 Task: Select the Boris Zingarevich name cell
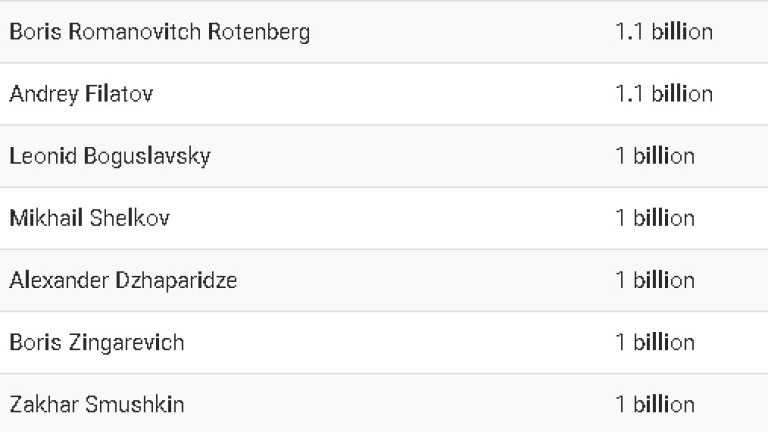point(96,342)
